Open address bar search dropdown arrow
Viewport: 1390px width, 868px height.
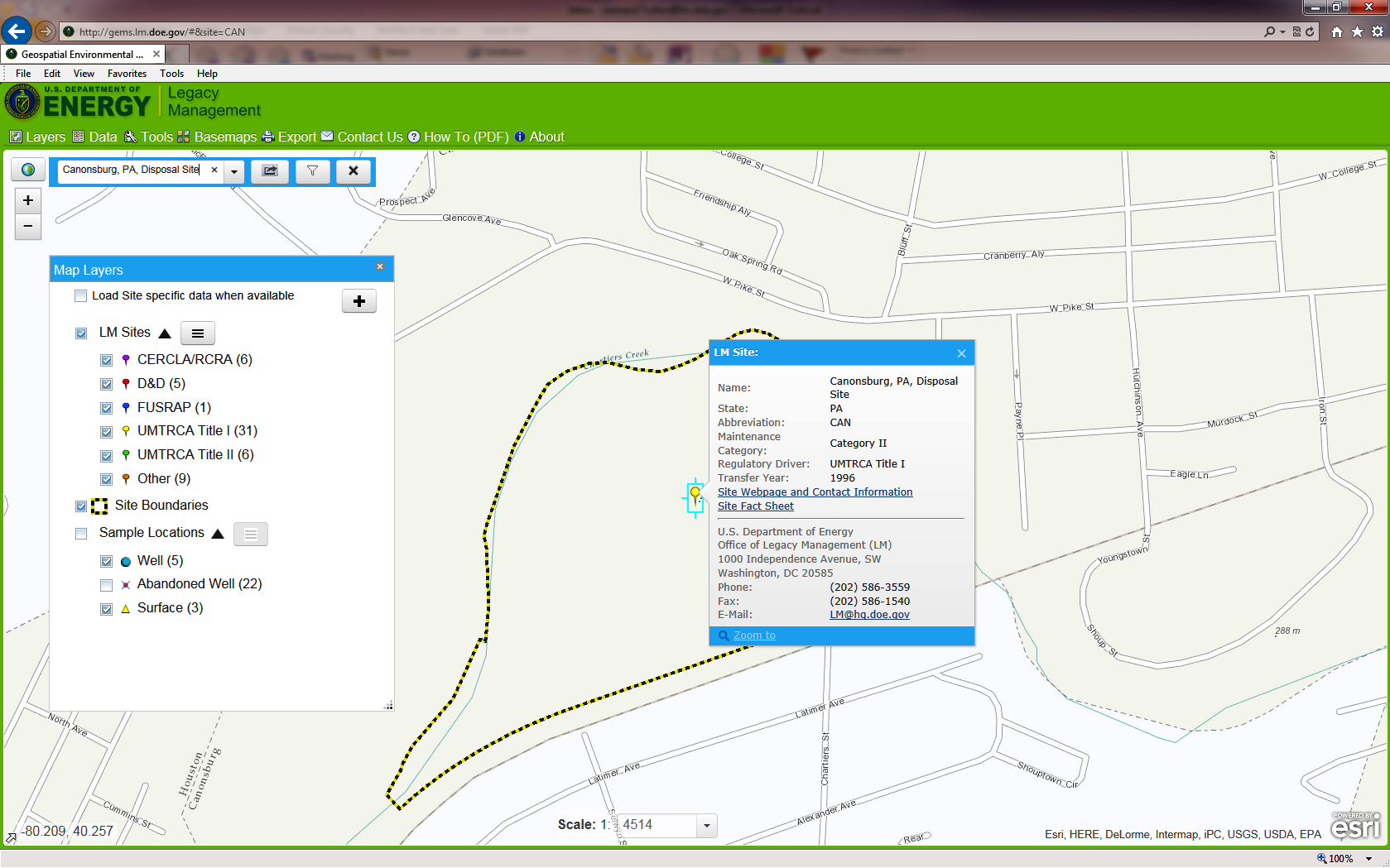click(x=1282, y=31)
